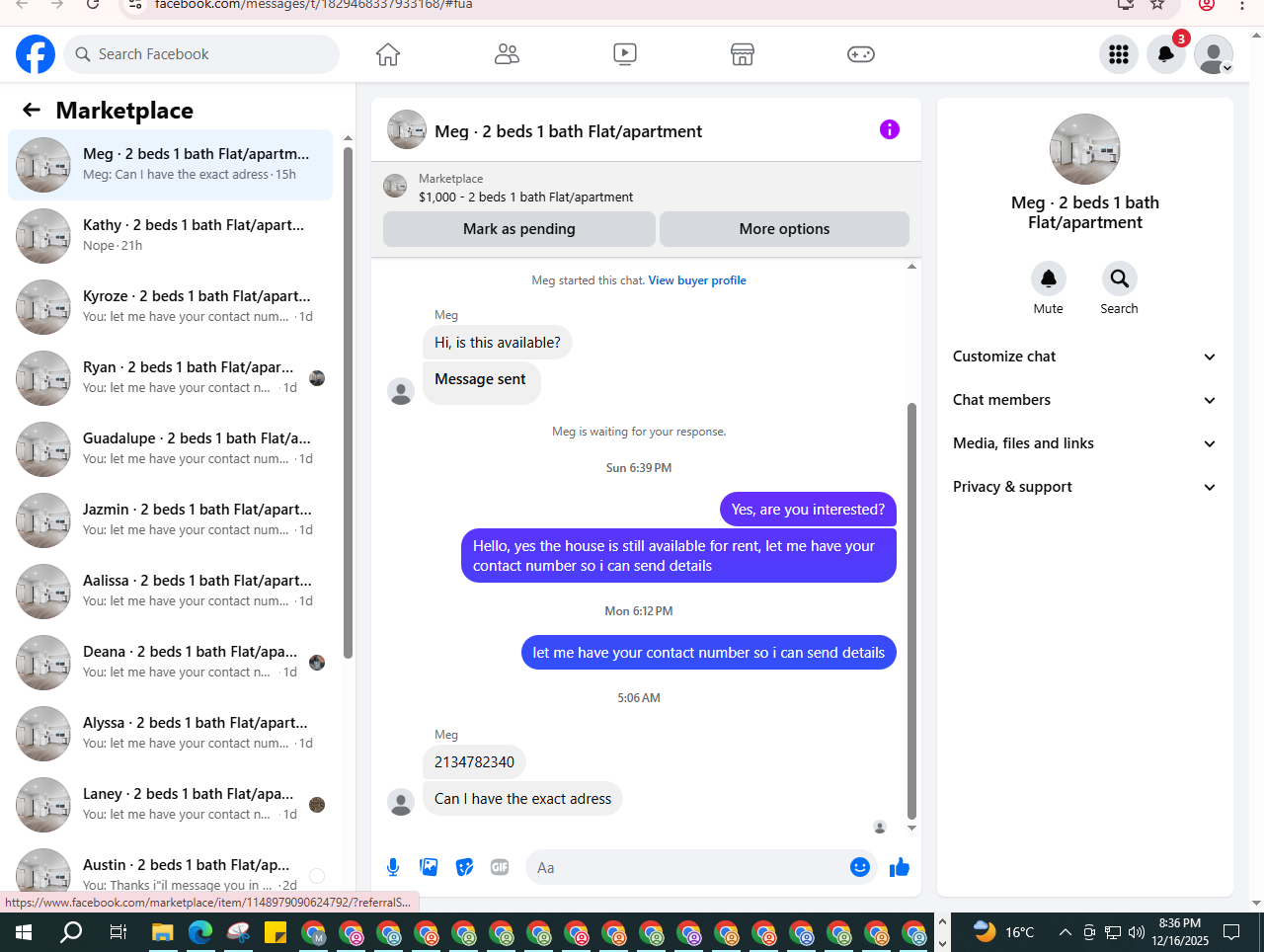Send a thumbs-up like
Screen dimensions: 1264x952
[900, 867]
